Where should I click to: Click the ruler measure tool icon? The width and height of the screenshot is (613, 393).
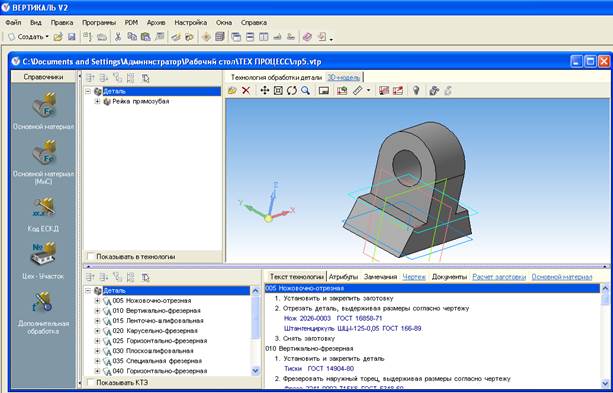point(358,91)
